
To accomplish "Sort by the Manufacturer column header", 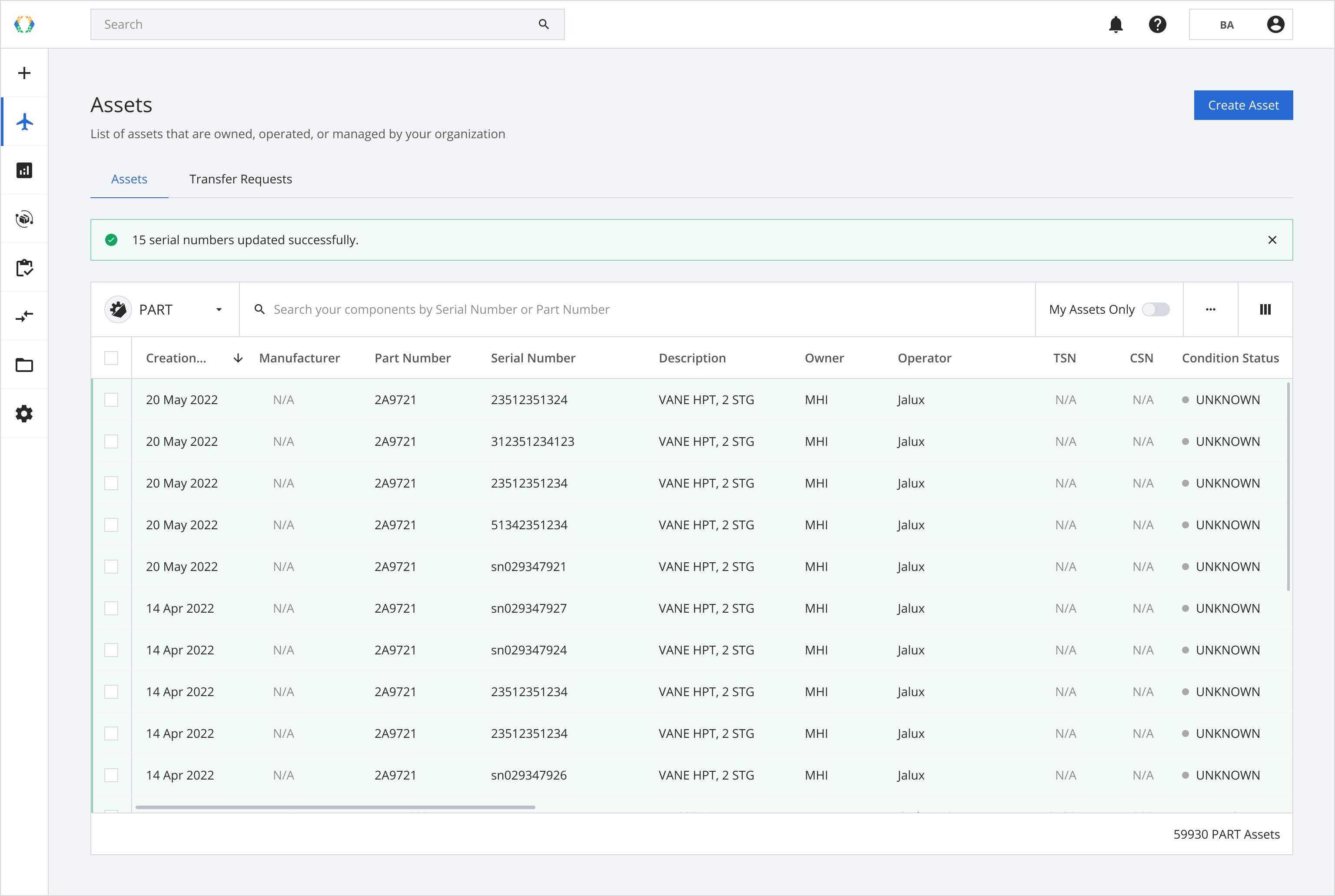I will (x=299, y=358).
